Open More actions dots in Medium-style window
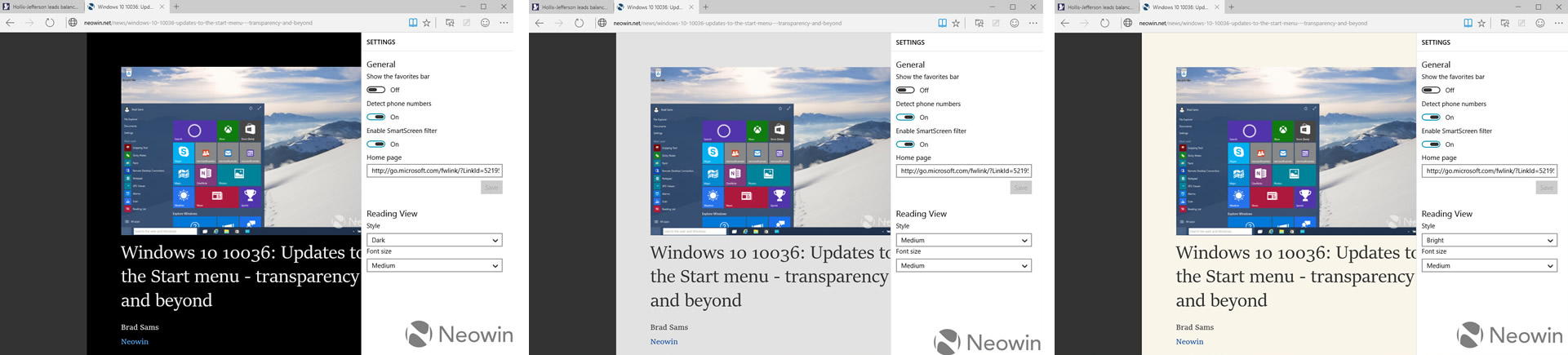 (x=1033, y=23)
